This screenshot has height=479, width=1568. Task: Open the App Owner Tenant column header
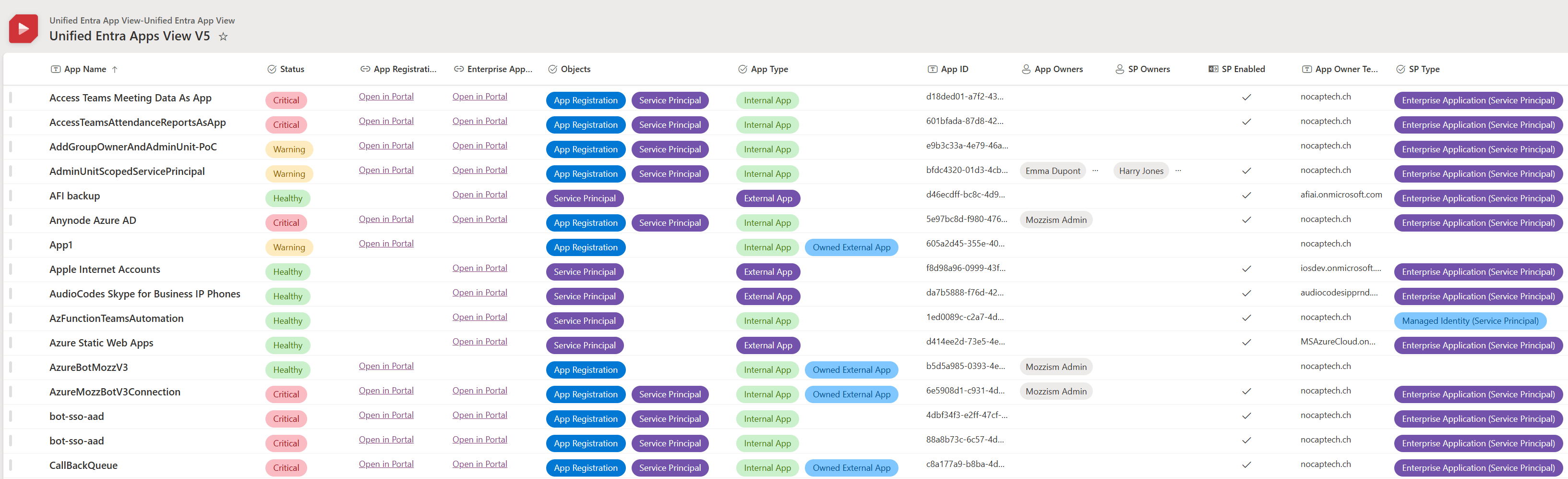1340,70
